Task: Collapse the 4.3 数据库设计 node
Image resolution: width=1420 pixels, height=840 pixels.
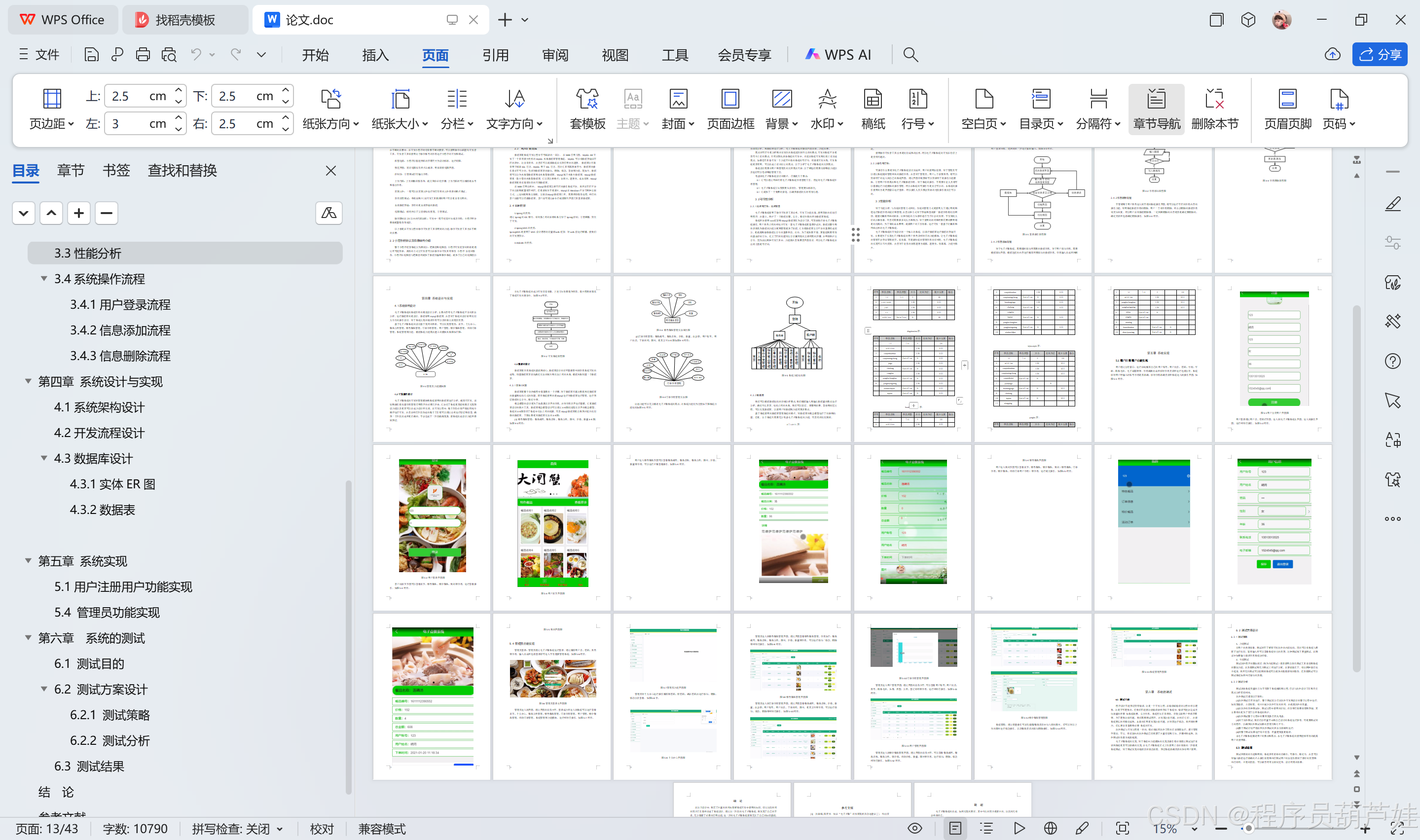Action: click(43, 458)
